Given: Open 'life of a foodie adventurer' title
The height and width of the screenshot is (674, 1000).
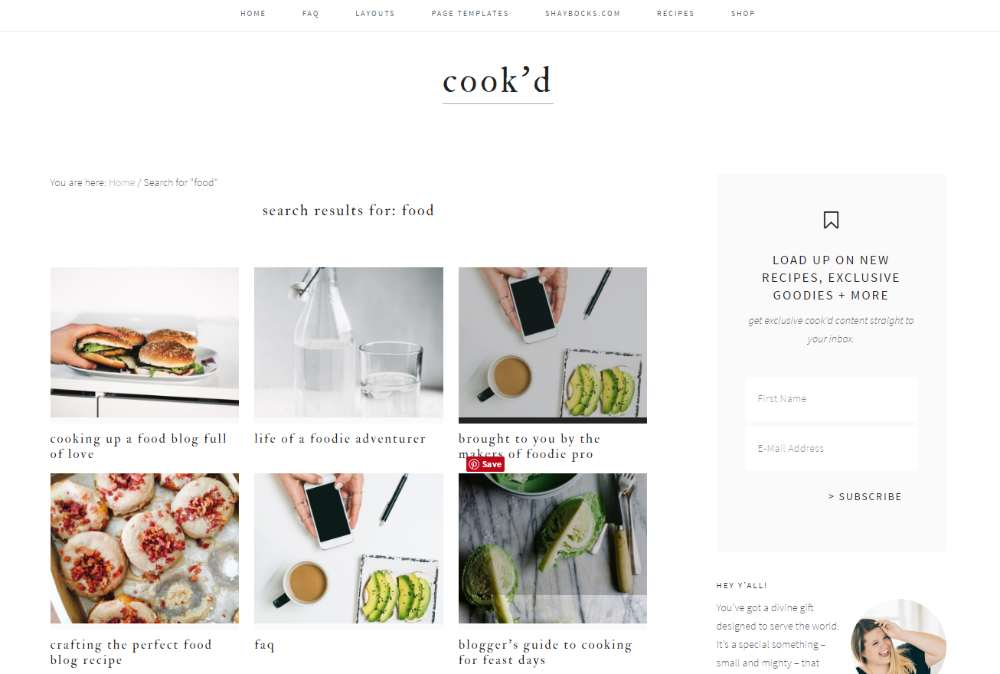Looking at the screenshot, I should pos(340,439).
